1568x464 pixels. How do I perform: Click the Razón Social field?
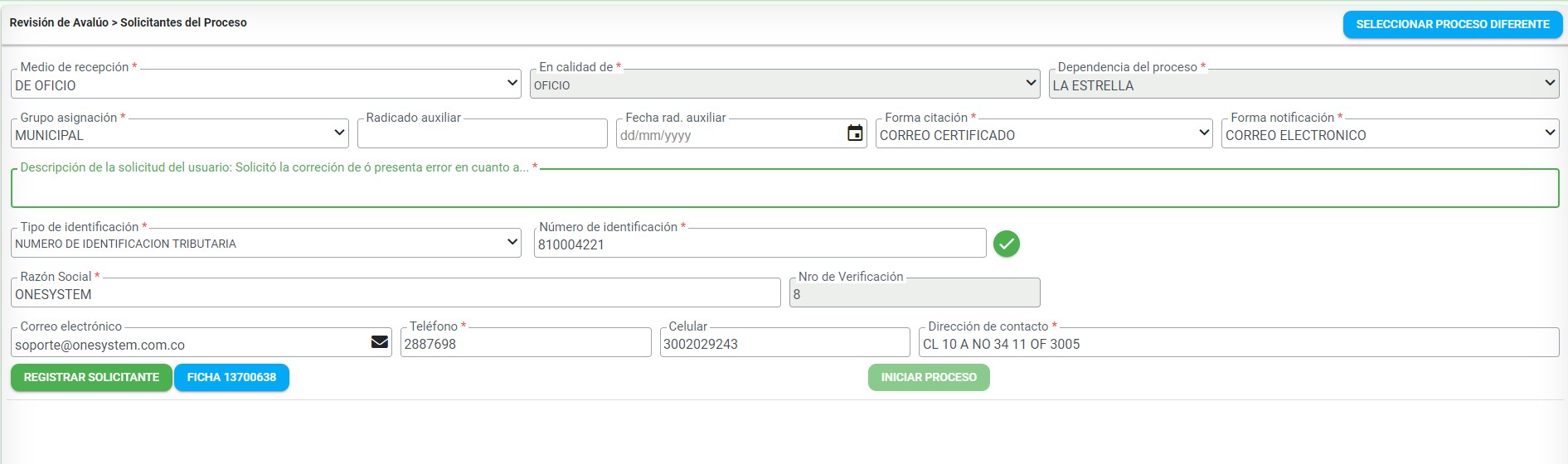pos(395,294)
